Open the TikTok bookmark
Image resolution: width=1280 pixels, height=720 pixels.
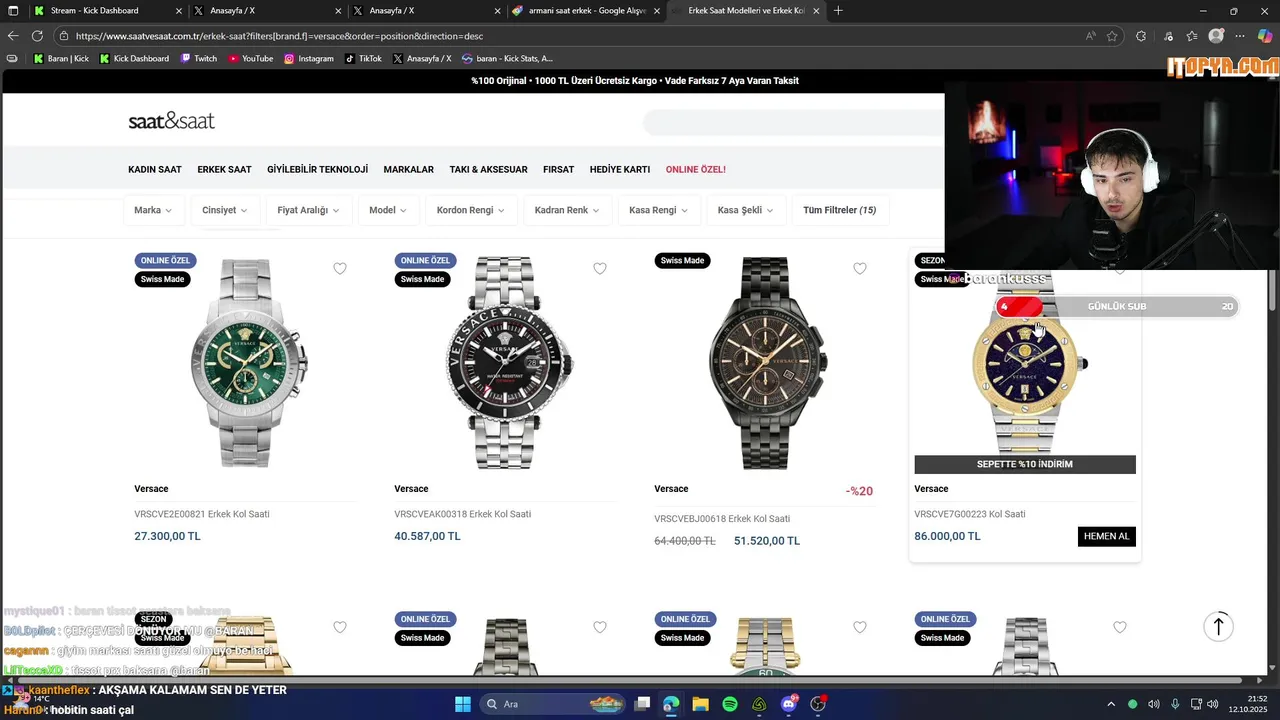(x=363, y=58)
